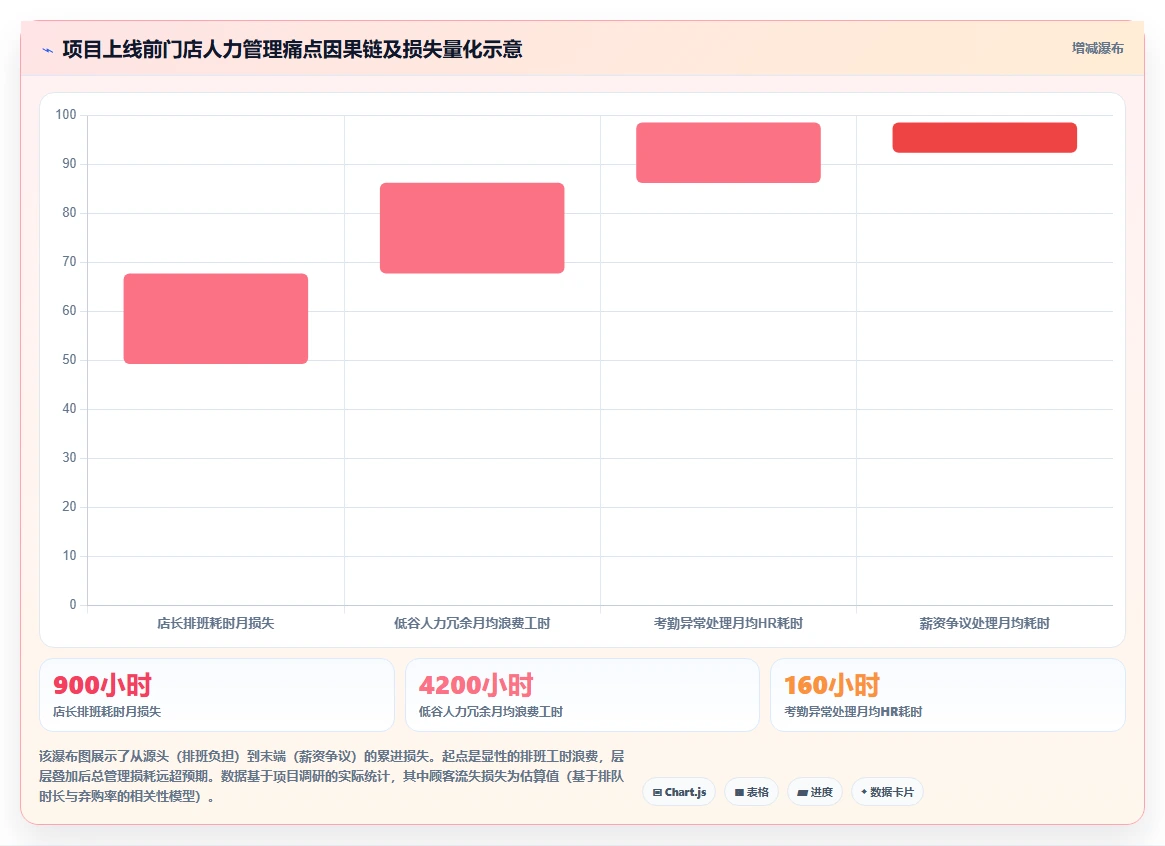Click the Chart.js tag's icon

[657, 793]
